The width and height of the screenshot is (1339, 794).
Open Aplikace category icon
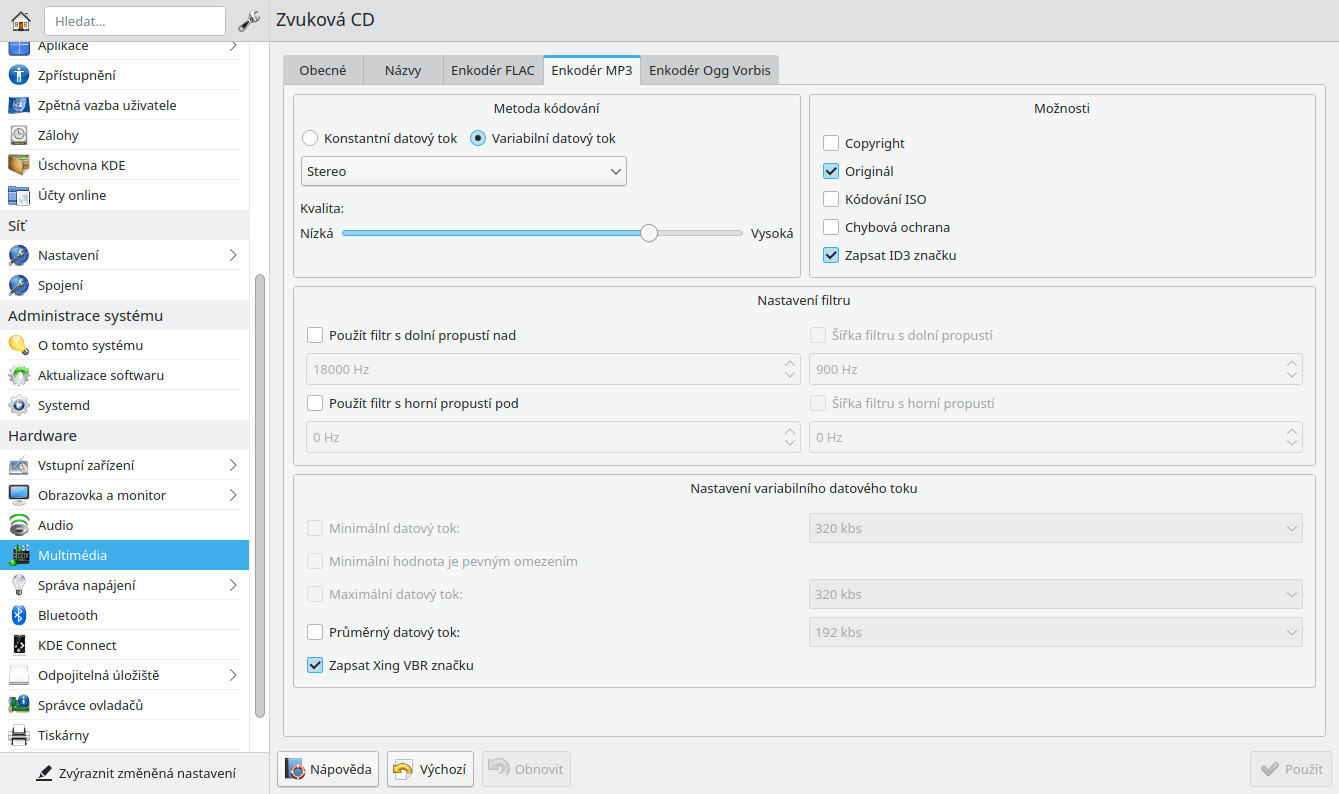pyautogui.click(x=19, y=46)
